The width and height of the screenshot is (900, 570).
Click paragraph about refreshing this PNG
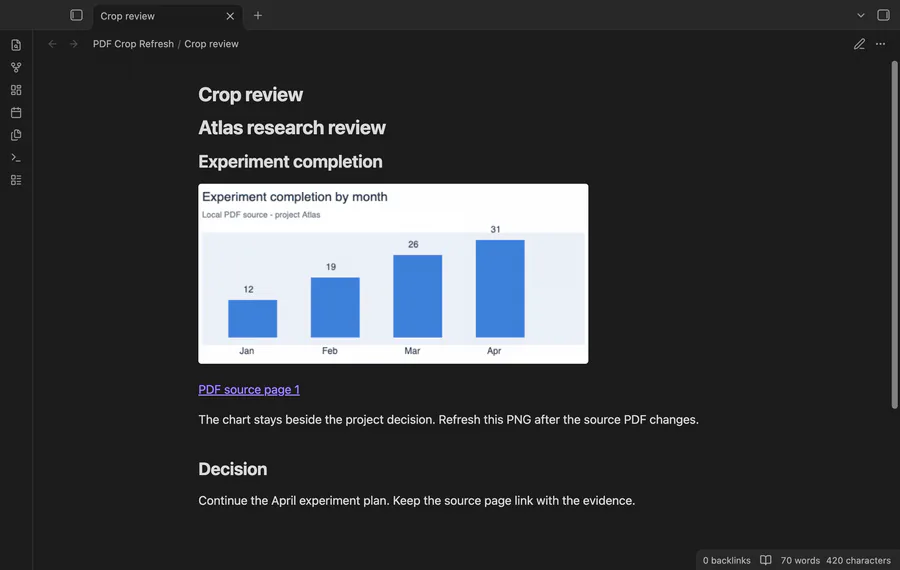pos(448,420)
